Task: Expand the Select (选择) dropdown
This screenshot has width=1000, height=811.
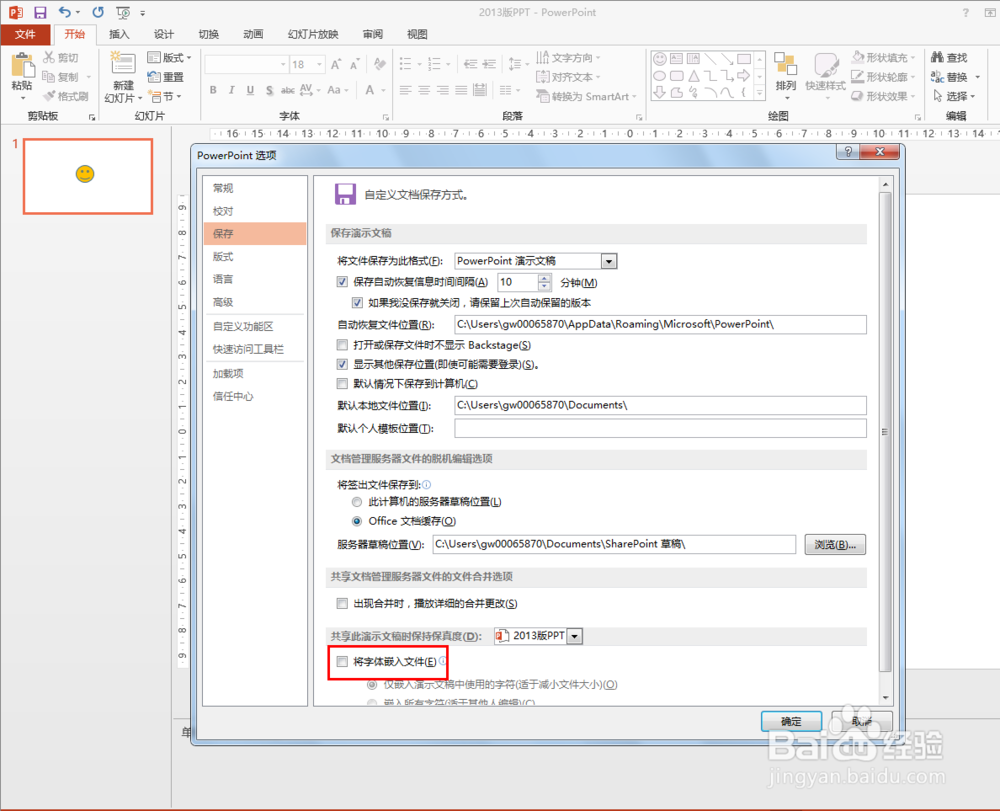Action: 973,96
